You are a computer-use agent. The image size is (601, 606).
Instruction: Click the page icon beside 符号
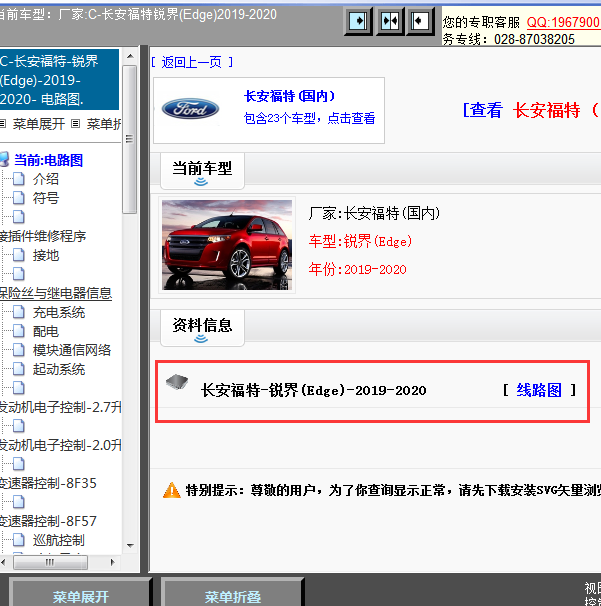tap(19, 198)
